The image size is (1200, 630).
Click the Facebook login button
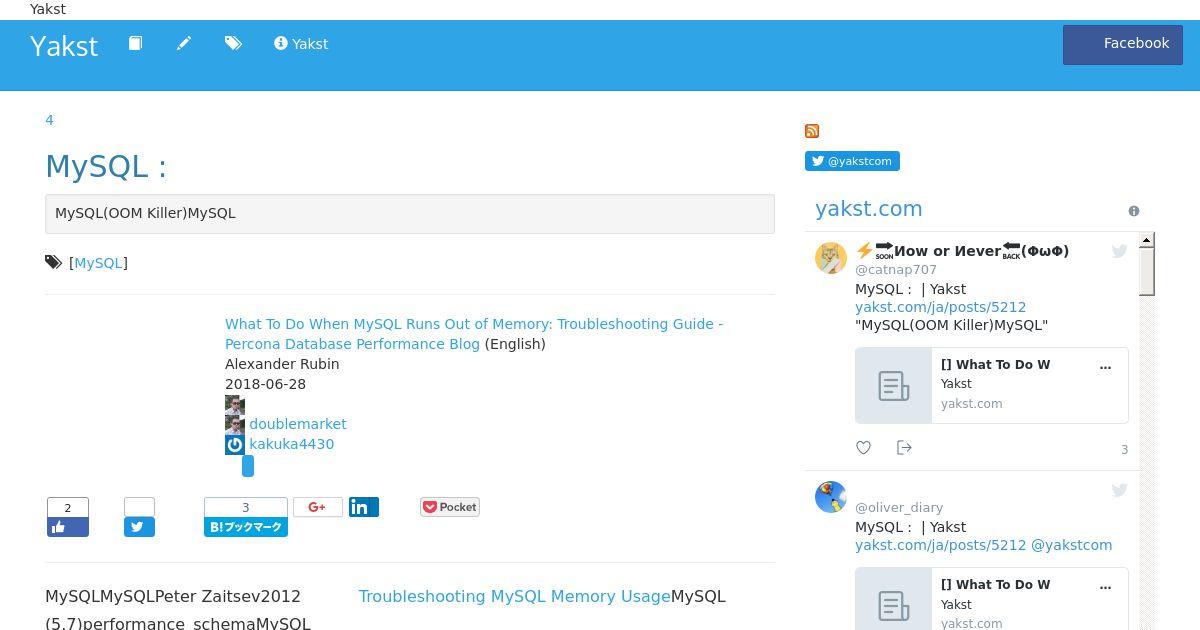tap(1123, 45)
